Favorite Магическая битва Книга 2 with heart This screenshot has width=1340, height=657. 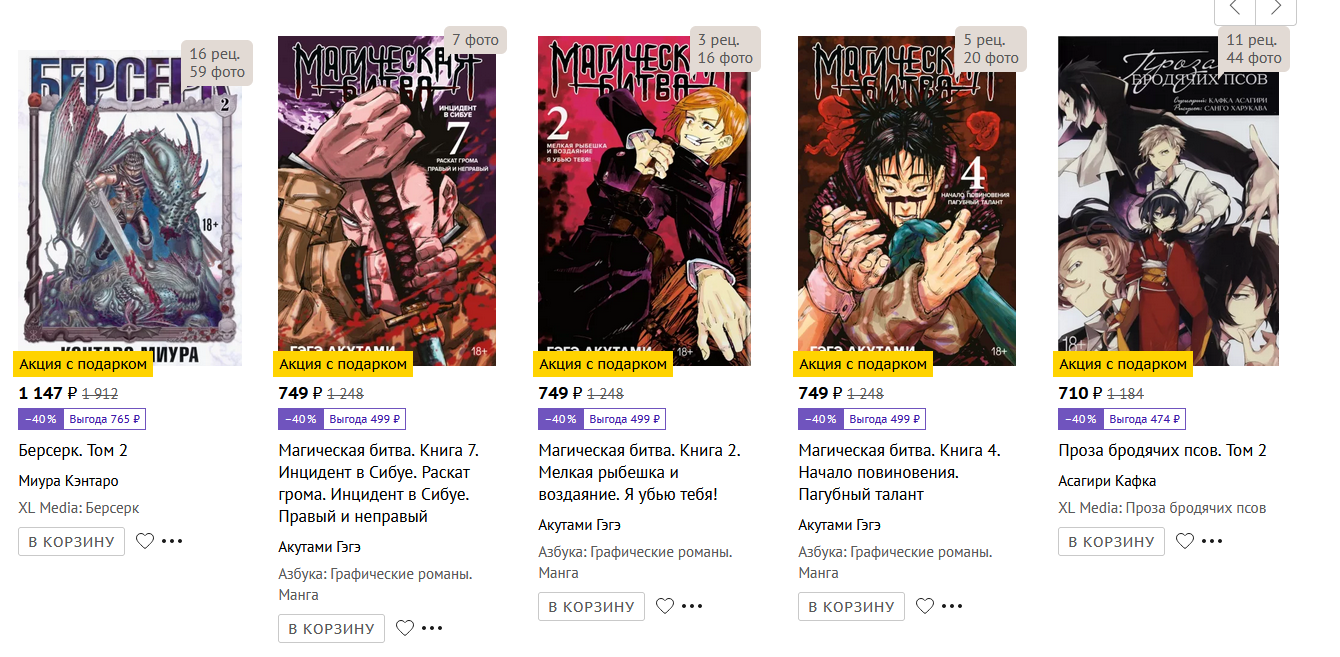pos(665,606)
